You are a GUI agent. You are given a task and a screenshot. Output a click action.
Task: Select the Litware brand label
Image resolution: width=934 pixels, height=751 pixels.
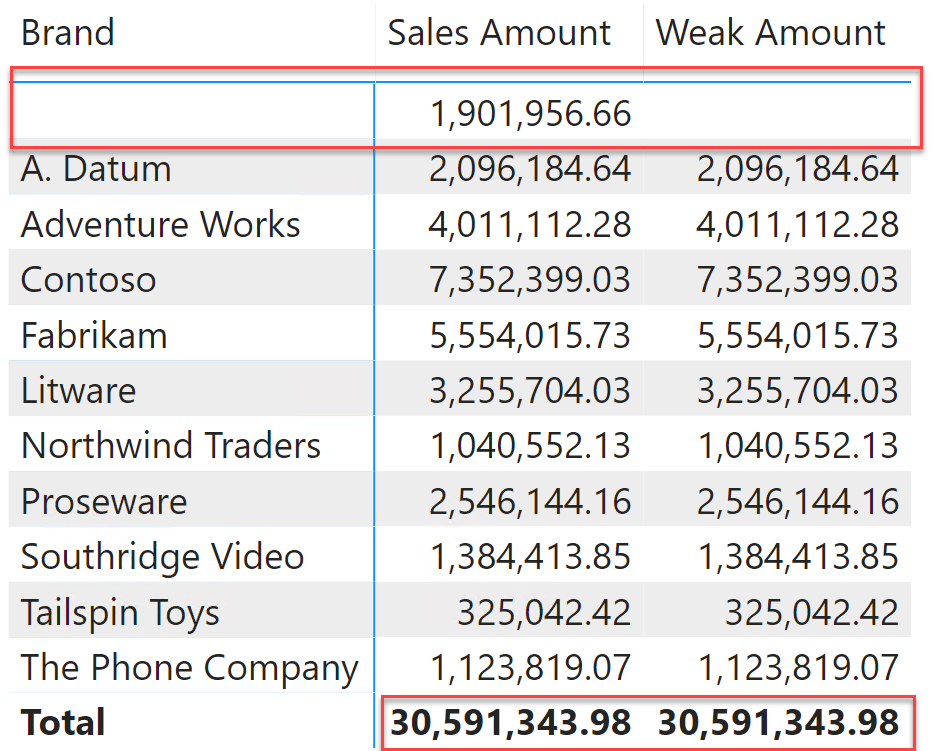tap(78, 391)
